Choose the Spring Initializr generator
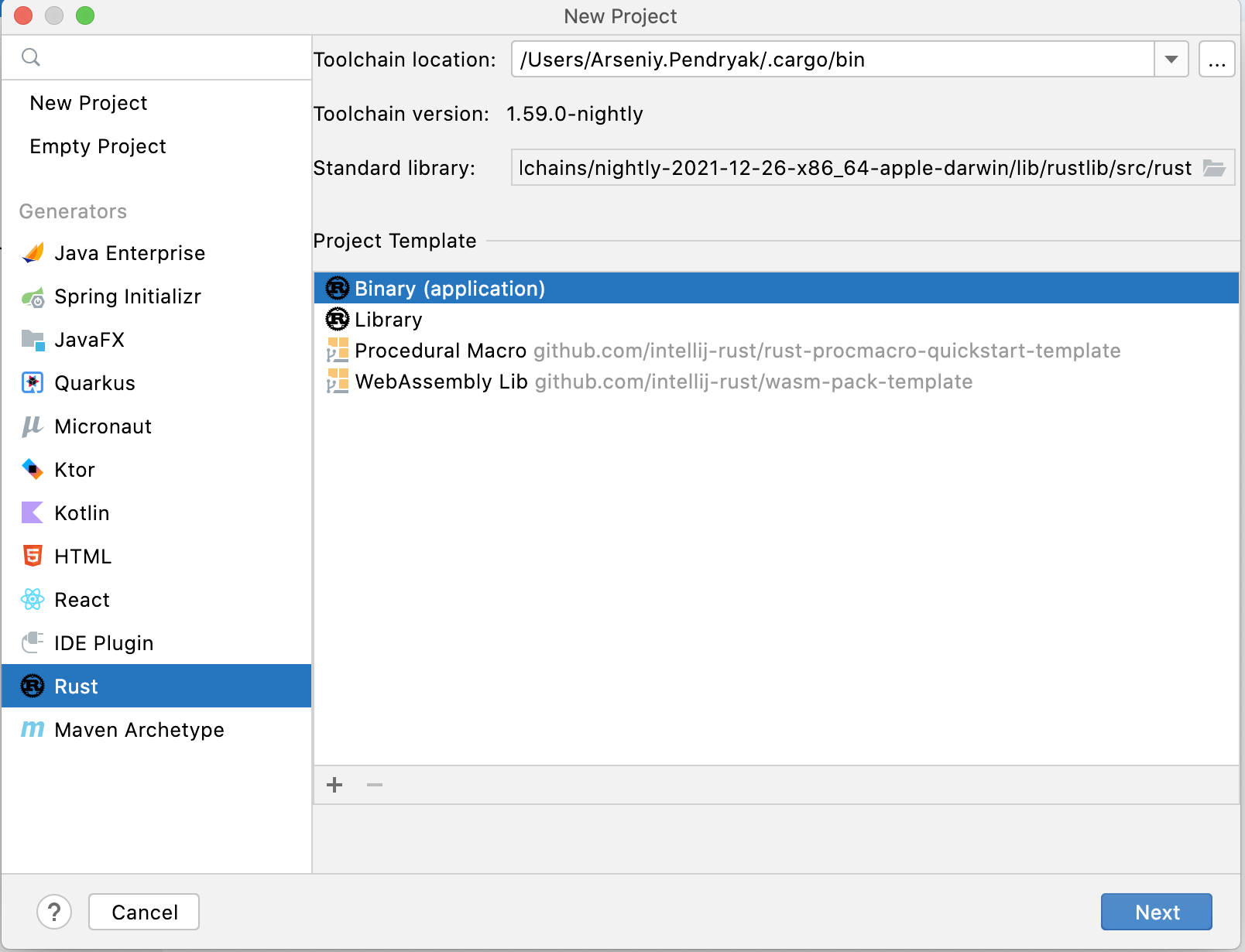The width and height of the screenshot is (1245, 952). (x=156, y=296)
